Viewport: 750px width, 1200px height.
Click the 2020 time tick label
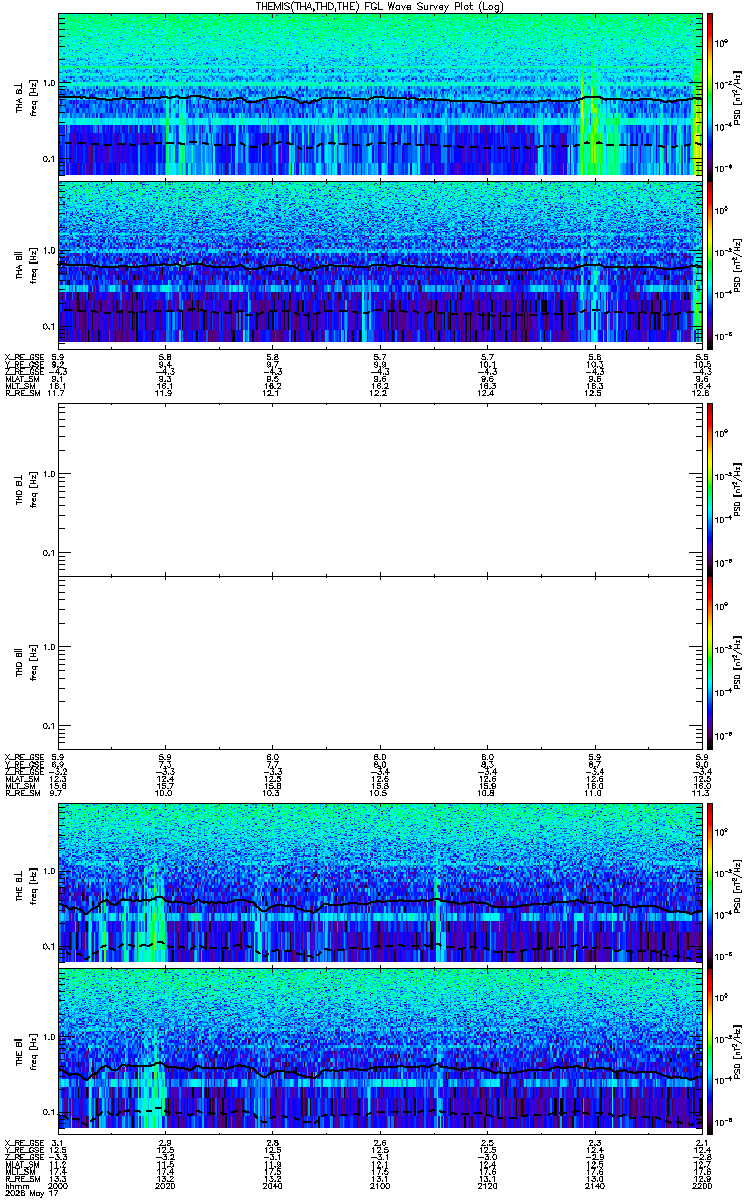coord(165,1185)
